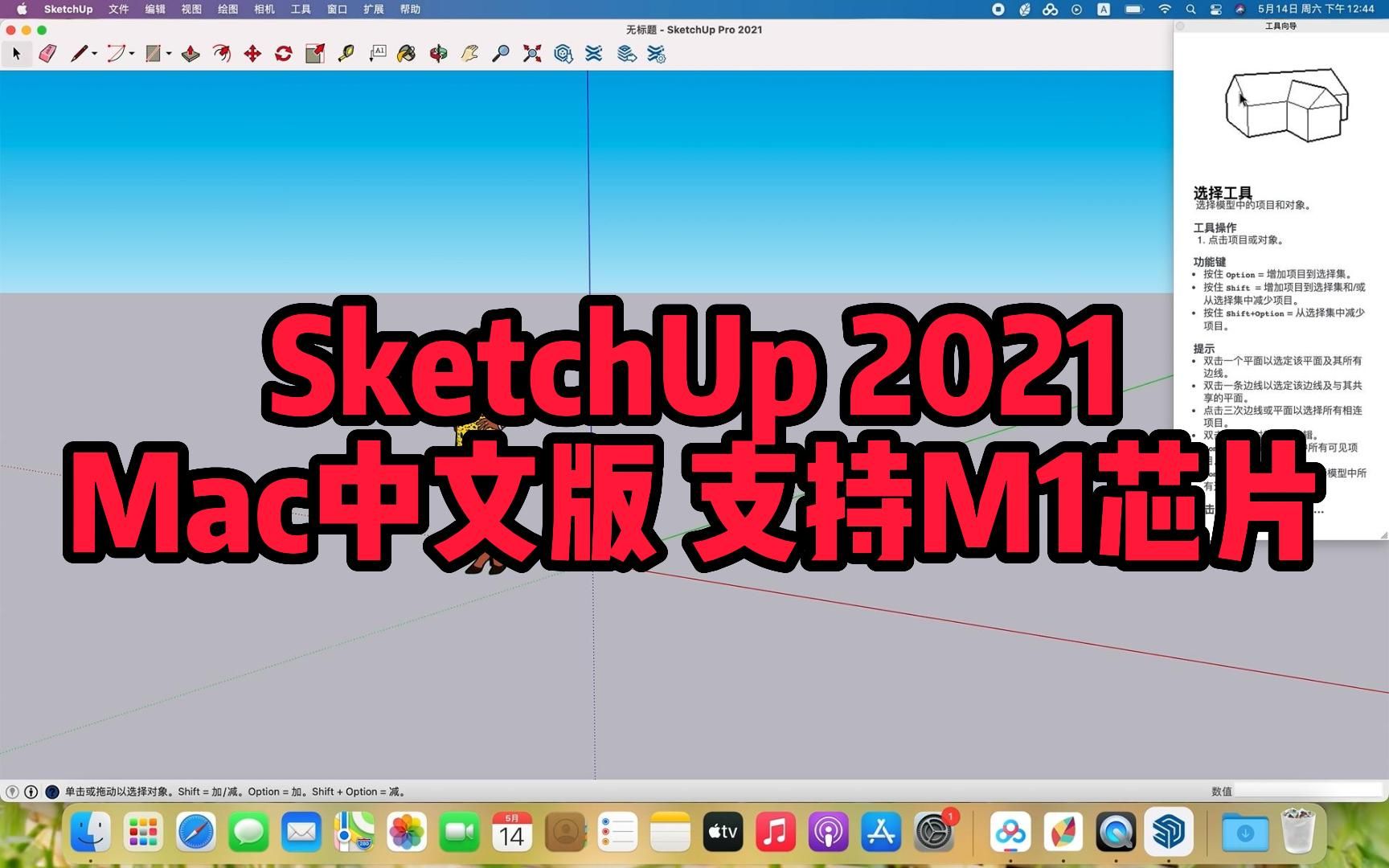Click the date and time clock
1389x868 pixels.
[x=1316, y=9]
